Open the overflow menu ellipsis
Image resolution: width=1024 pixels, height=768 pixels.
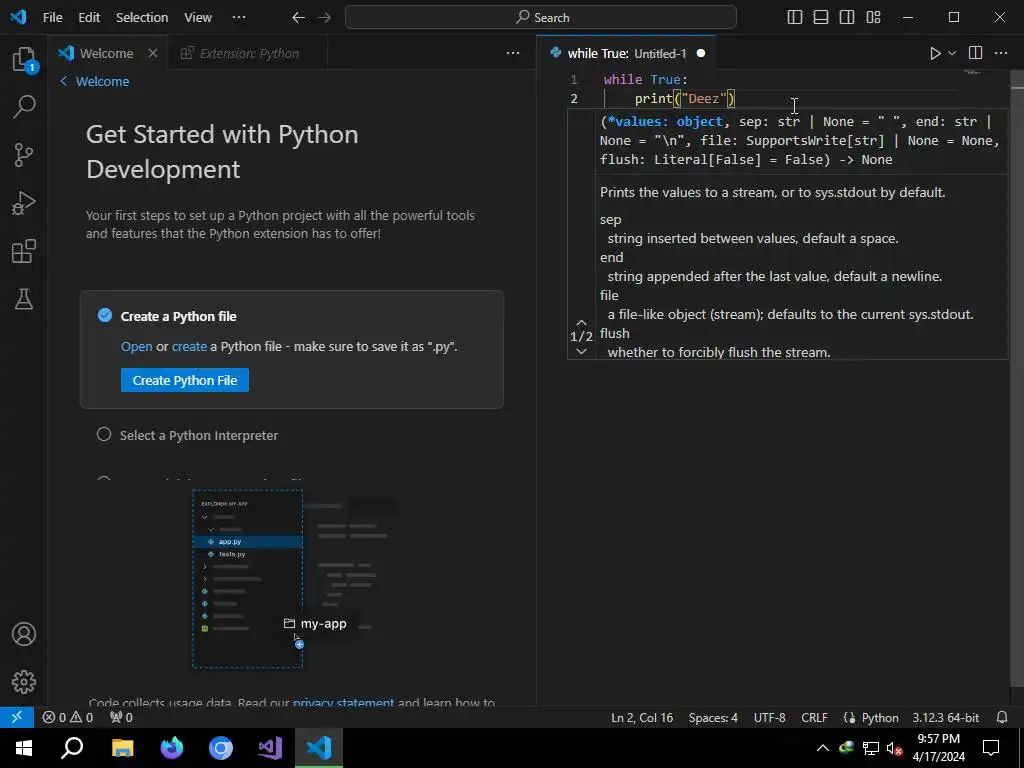tap(239, 18)
